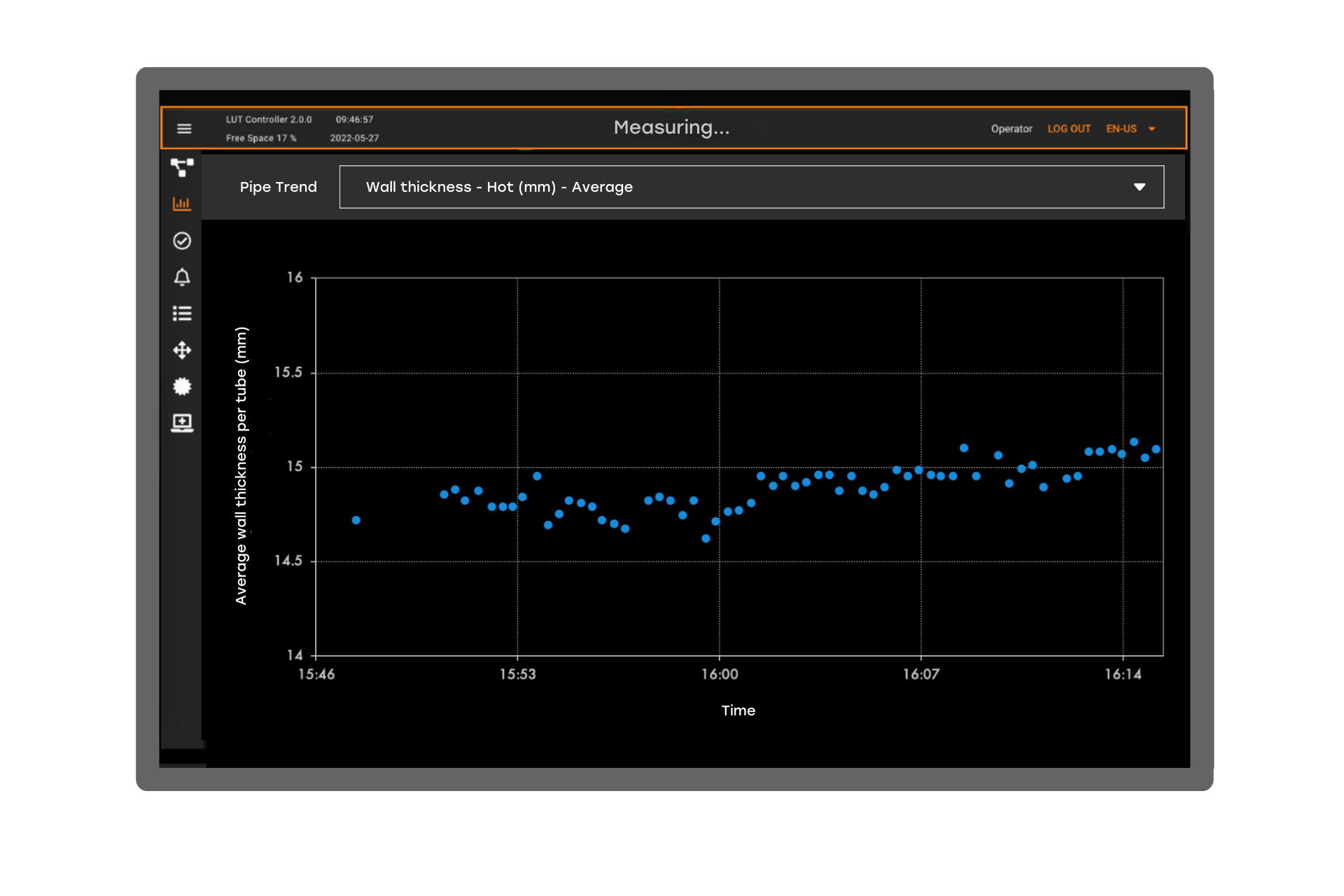Viewport: 1344px width, 896px height.
Task: Select the lowest data point before 16:00
Action: coord(706,538)
